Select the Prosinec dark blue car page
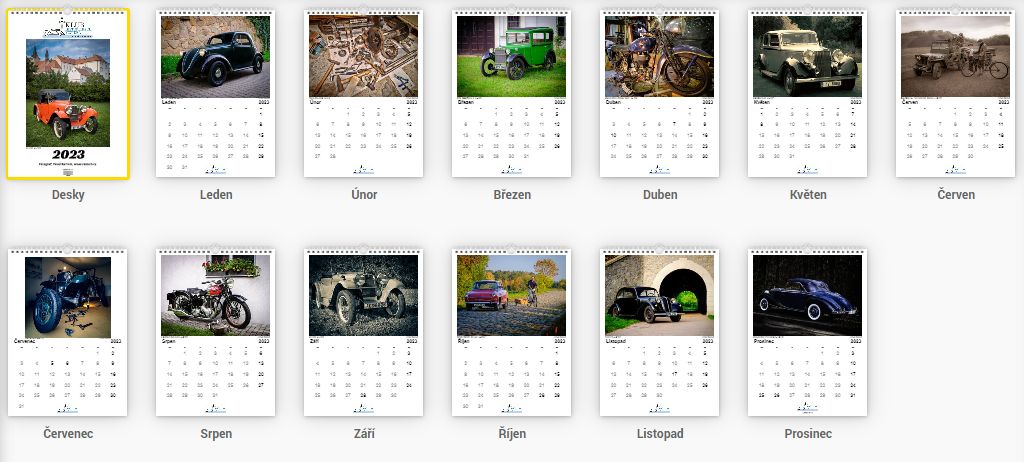Image resolution: width=1024 pixels, height=462 pixels. click(807, 333)
